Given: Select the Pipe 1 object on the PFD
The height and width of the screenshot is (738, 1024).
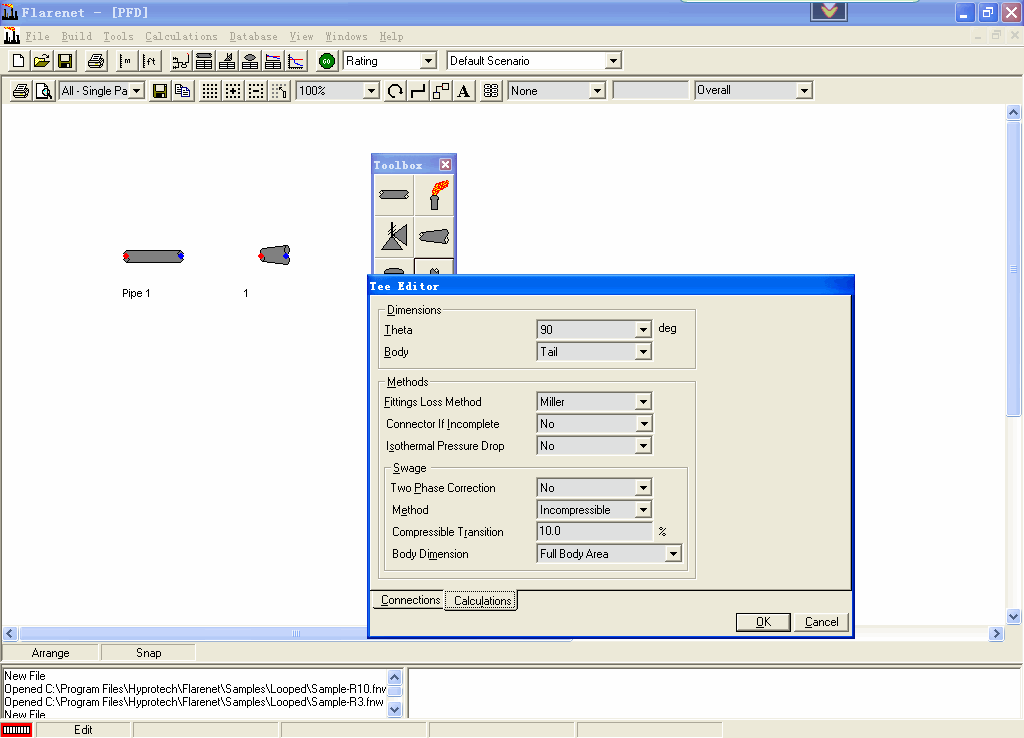Looking at the screenshot, I should (153, 256).
